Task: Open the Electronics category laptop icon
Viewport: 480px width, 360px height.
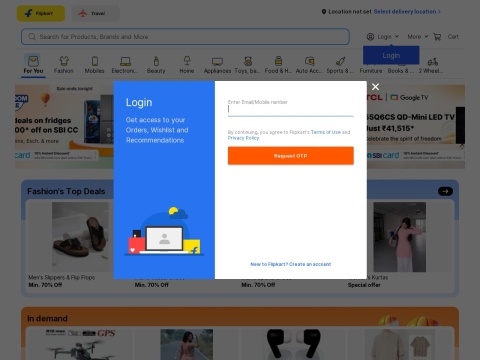Action: coord(125,61)
